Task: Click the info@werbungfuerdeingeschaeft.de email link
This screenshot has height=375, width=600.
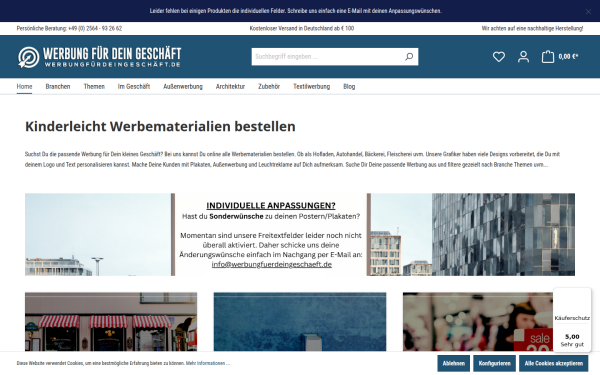Action: click(272, 264)
